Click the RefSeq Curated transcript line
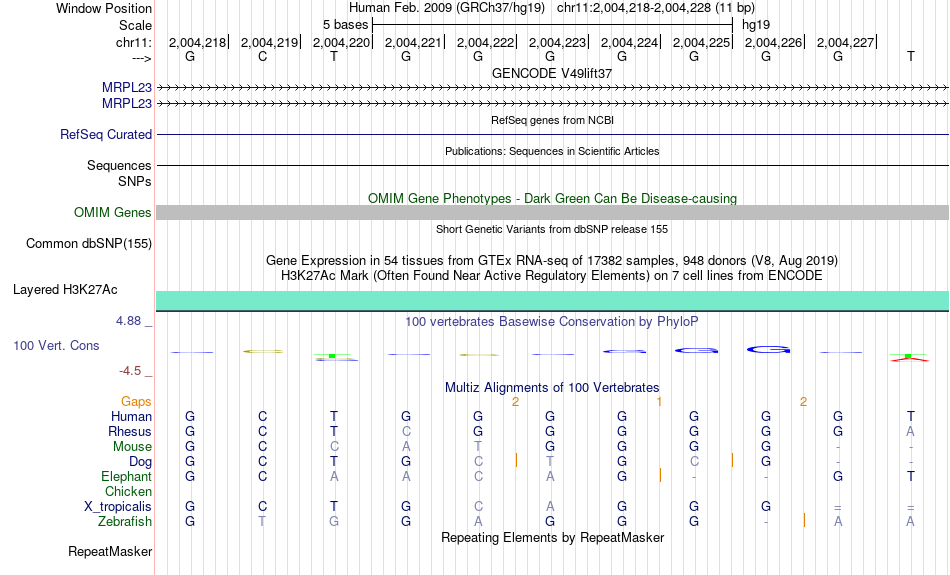 click(553, 135)
